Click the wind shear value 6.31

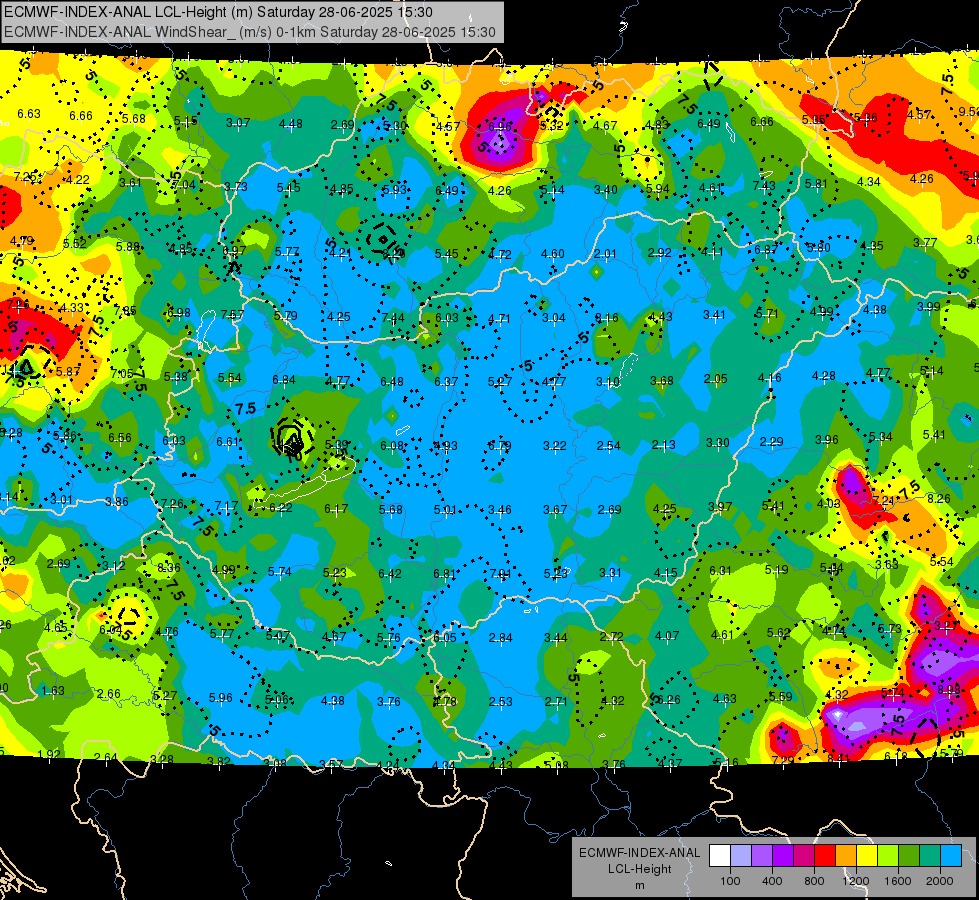click(x=720, y=570)
